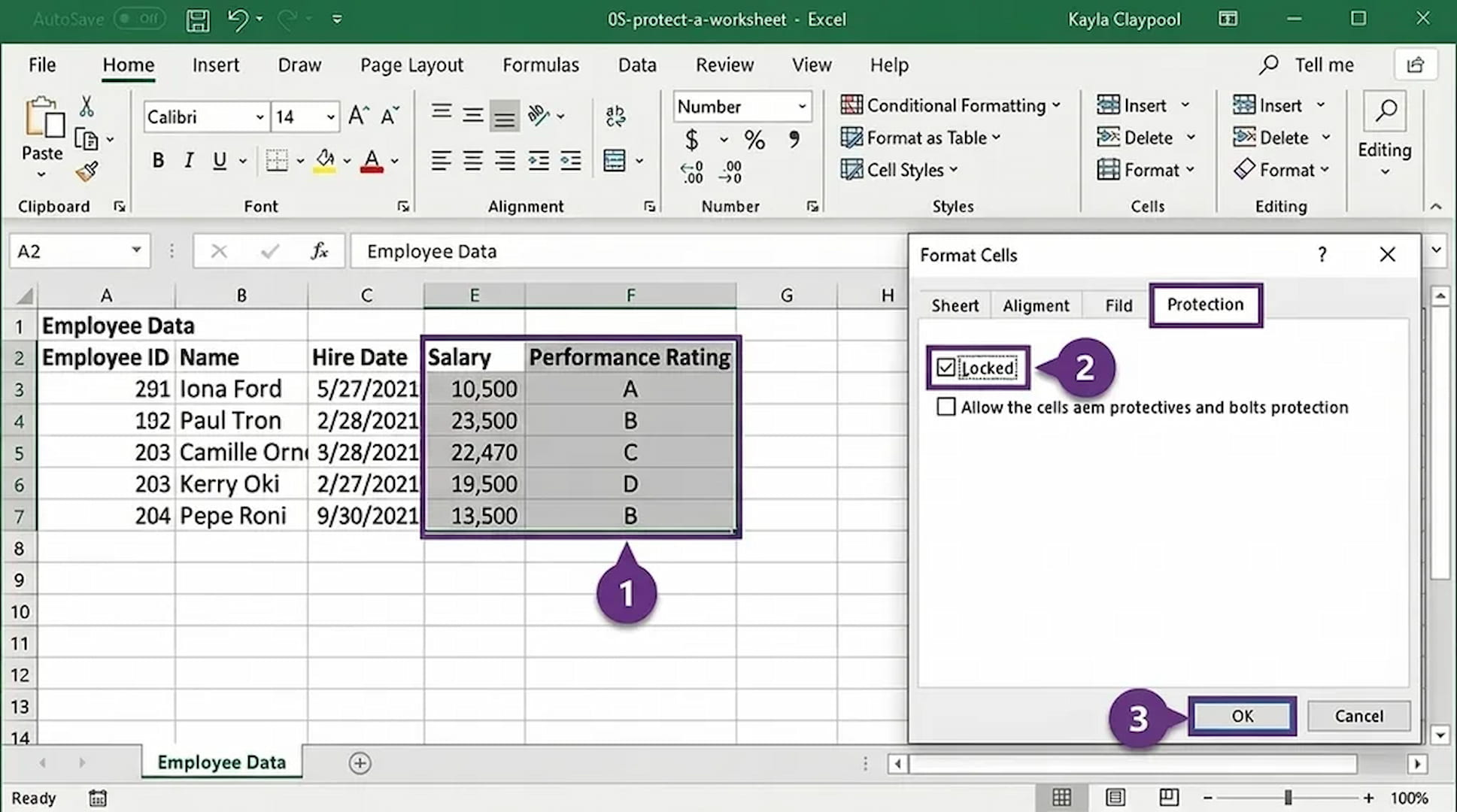1457x812 pixels.
Task: Click the Copy icon in Clipboard group
Action: point(87,140)
